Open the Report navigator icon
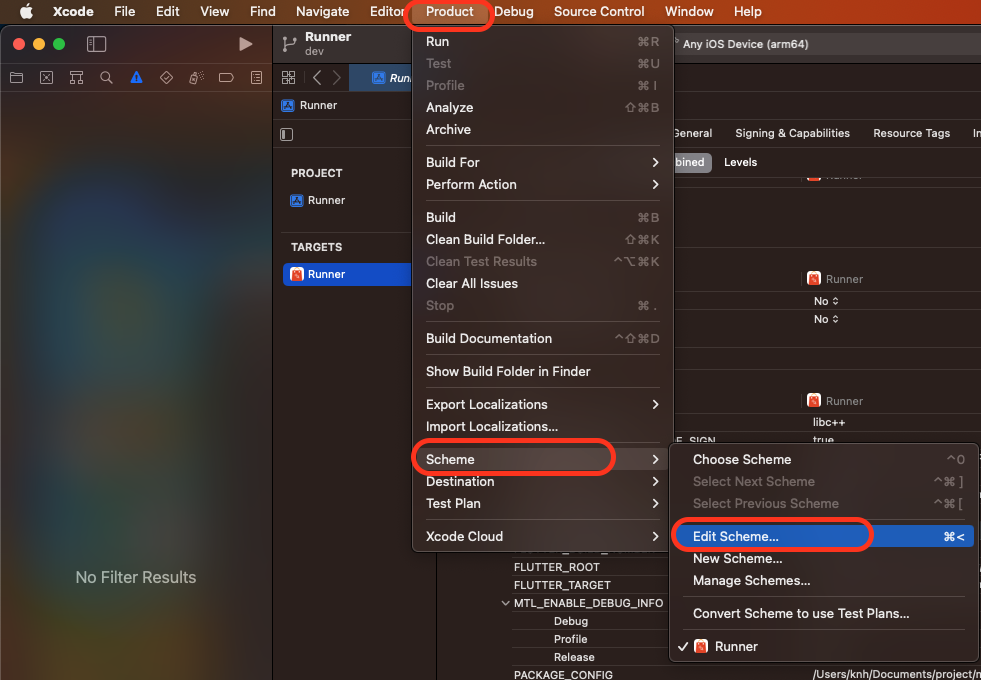This screenshot has width=981, height=680. pyautogui.click(x=257, y=78)
